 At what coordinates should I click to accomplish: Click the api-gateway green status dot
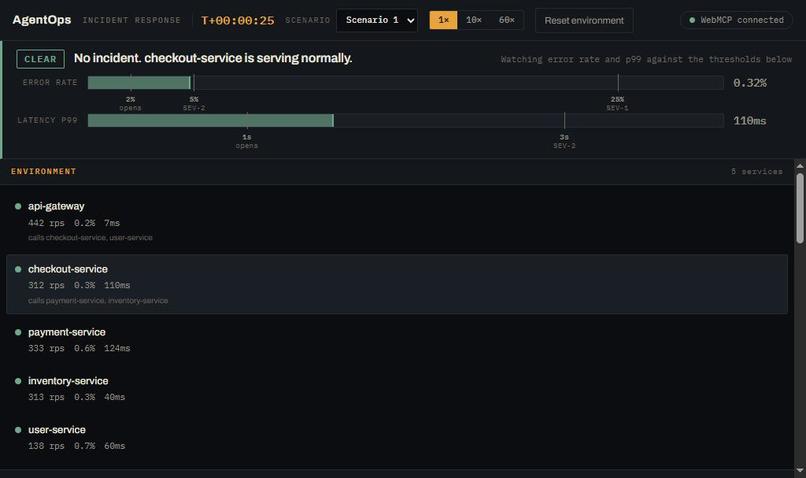pyautogui.click(x=18, y=206)
